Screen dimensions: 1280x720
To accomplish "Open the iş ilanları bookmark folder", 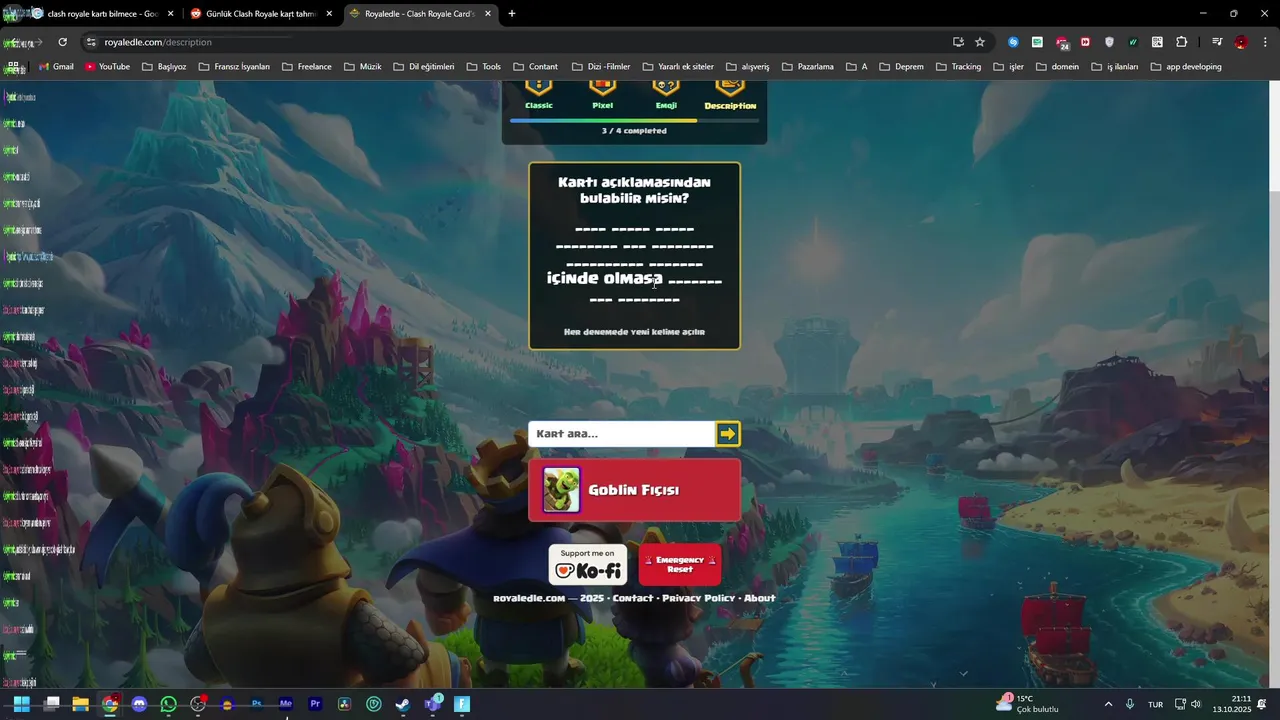I will [x=1115, y=67].
